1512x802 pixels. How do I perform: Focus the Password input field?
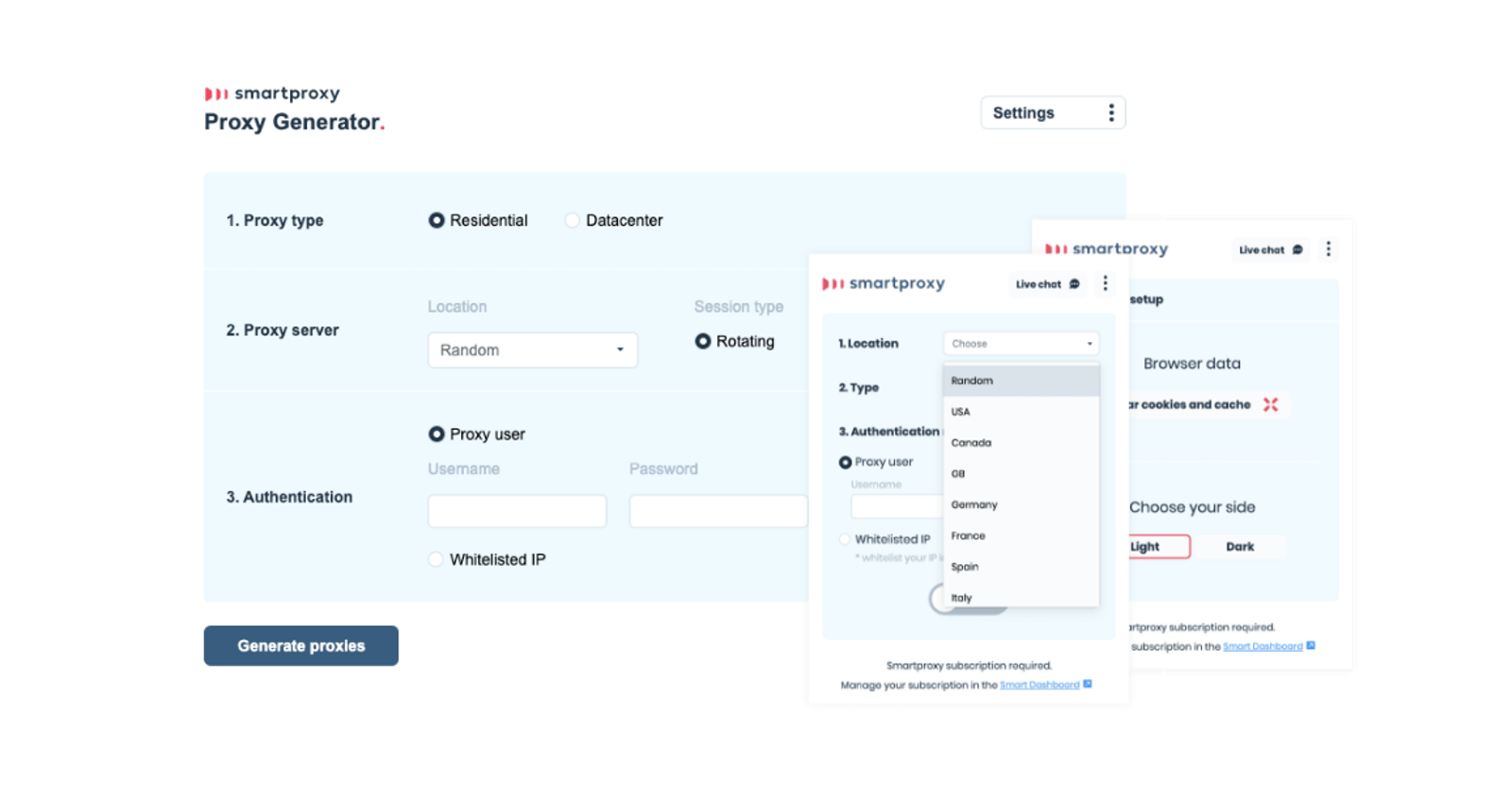(718, 511)
